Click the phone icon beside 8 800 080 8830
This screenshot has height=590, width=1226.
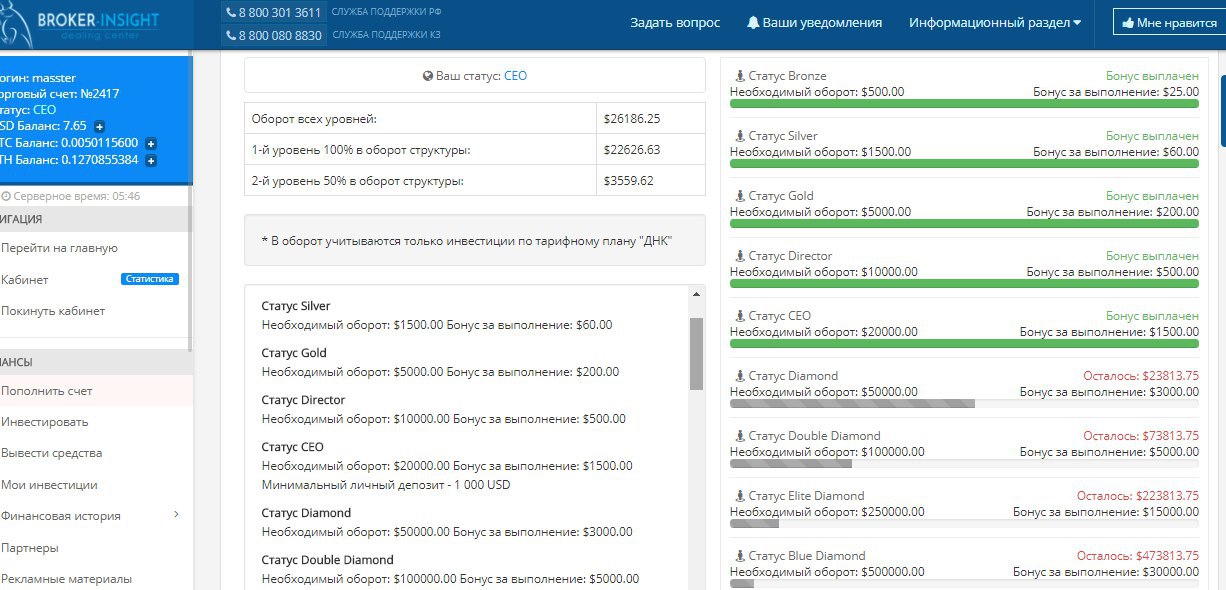pos(231,36)
